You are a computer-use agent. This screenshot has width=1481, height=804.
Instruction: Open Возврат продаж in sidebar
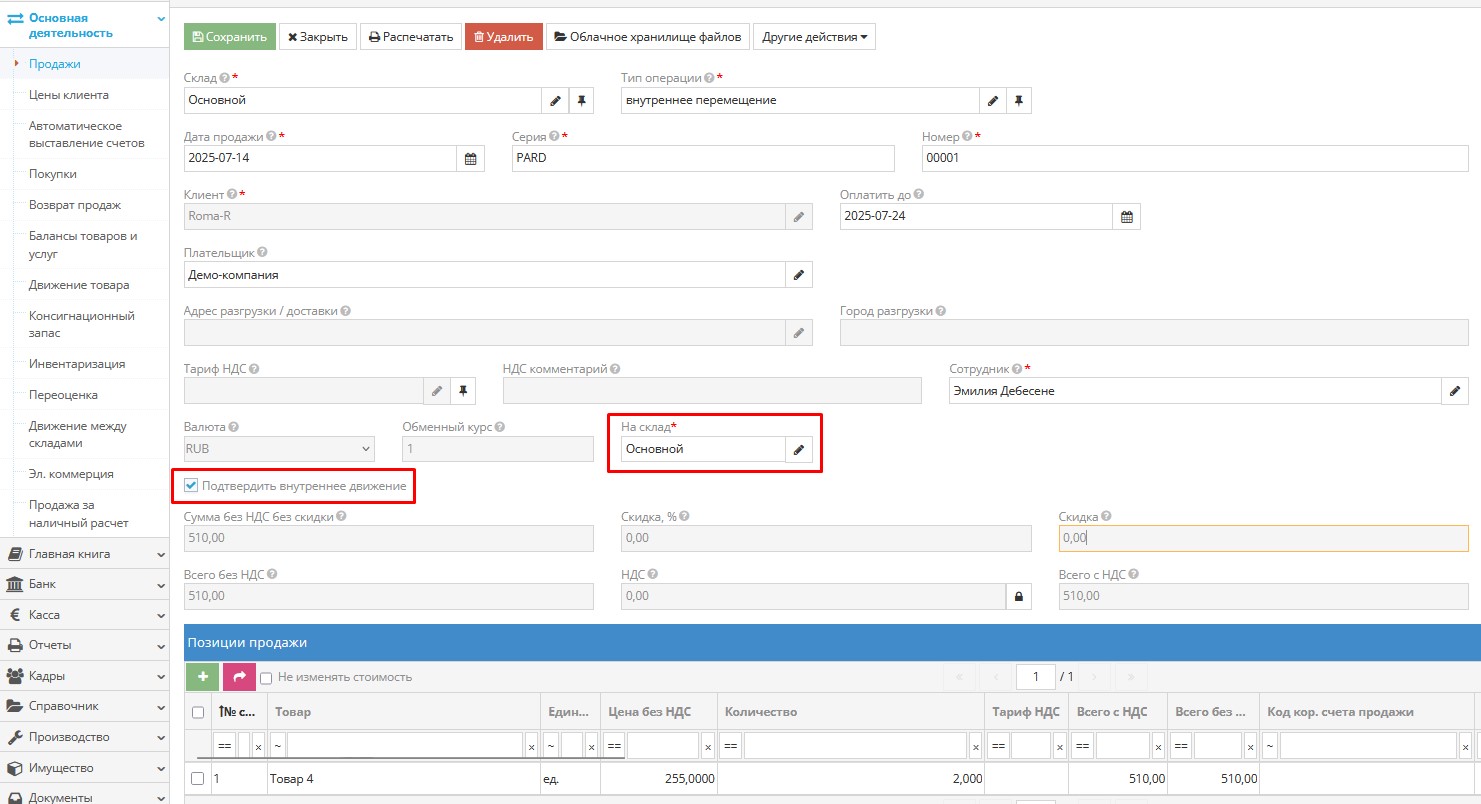75,205
